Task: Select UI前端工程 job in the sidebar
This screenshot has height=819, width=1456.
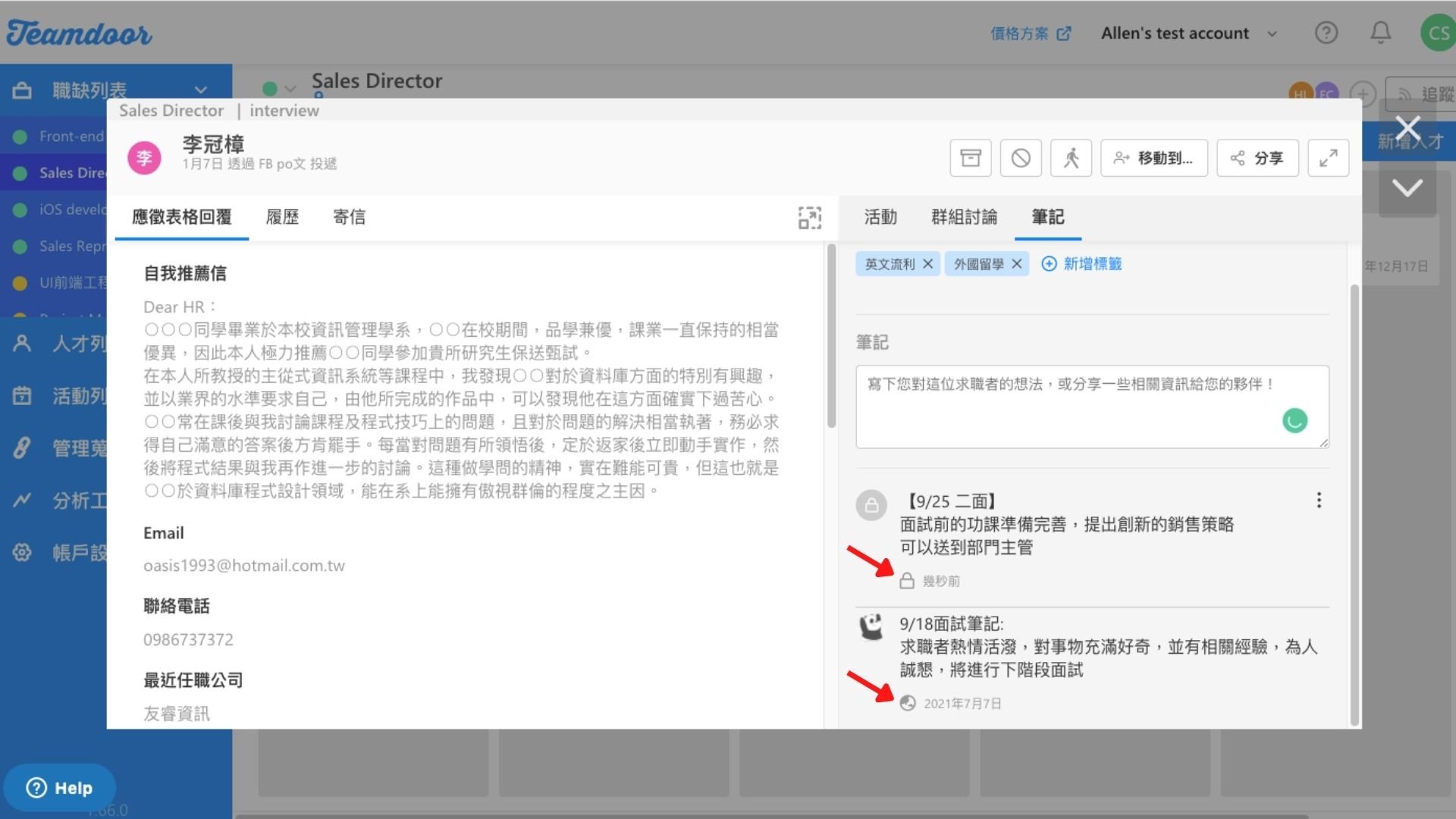Action: click(59, 282)
